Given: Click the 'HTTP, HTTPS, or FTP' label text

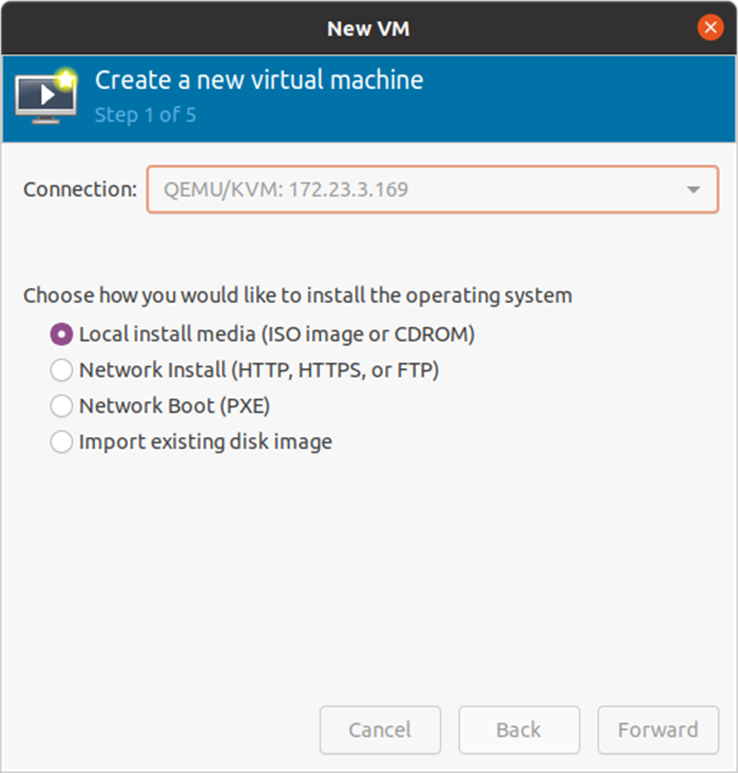Looking at the screenshot, I should pyautogui.click(x=336, y=370).
